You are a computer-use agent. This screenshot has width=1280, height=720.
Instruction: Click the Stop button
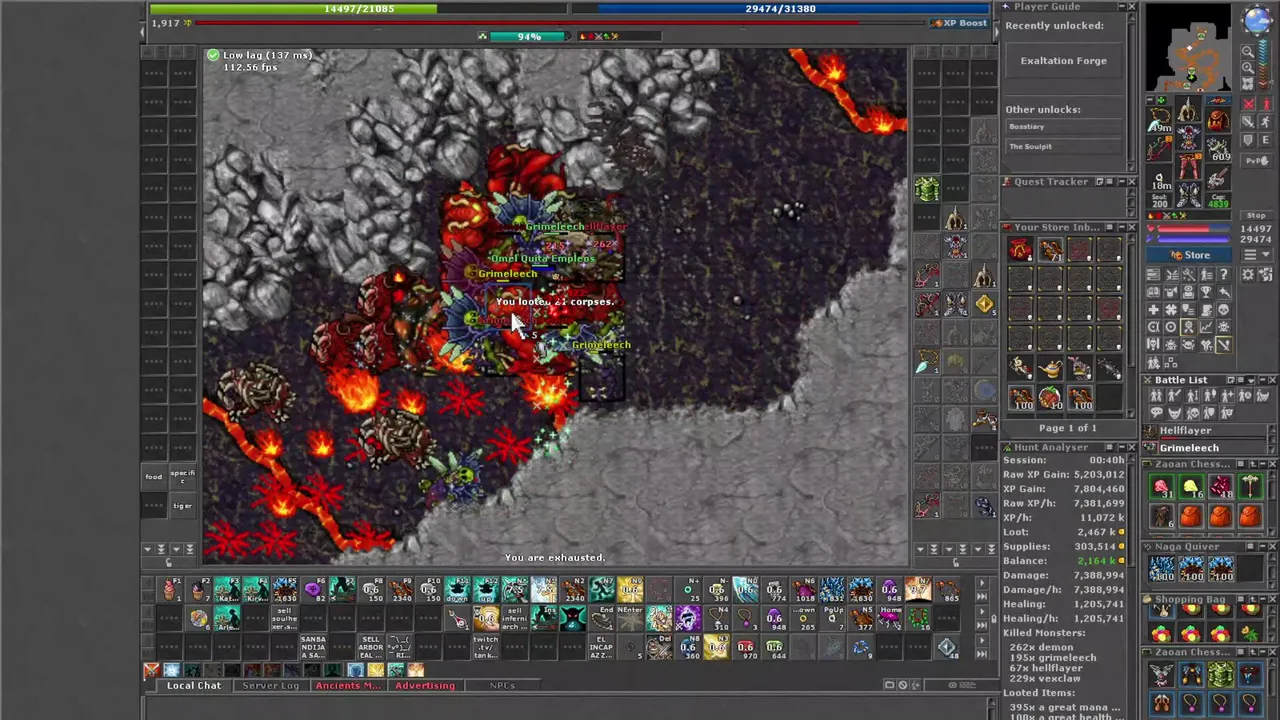tap(1257, 216)
